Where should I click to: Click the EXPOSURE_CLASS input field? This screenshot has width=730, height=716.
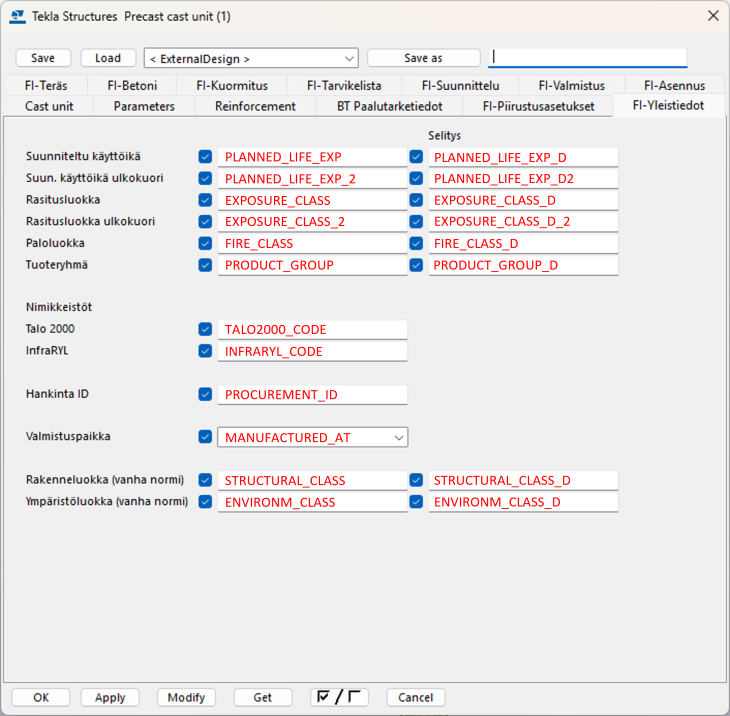[312, 200]
